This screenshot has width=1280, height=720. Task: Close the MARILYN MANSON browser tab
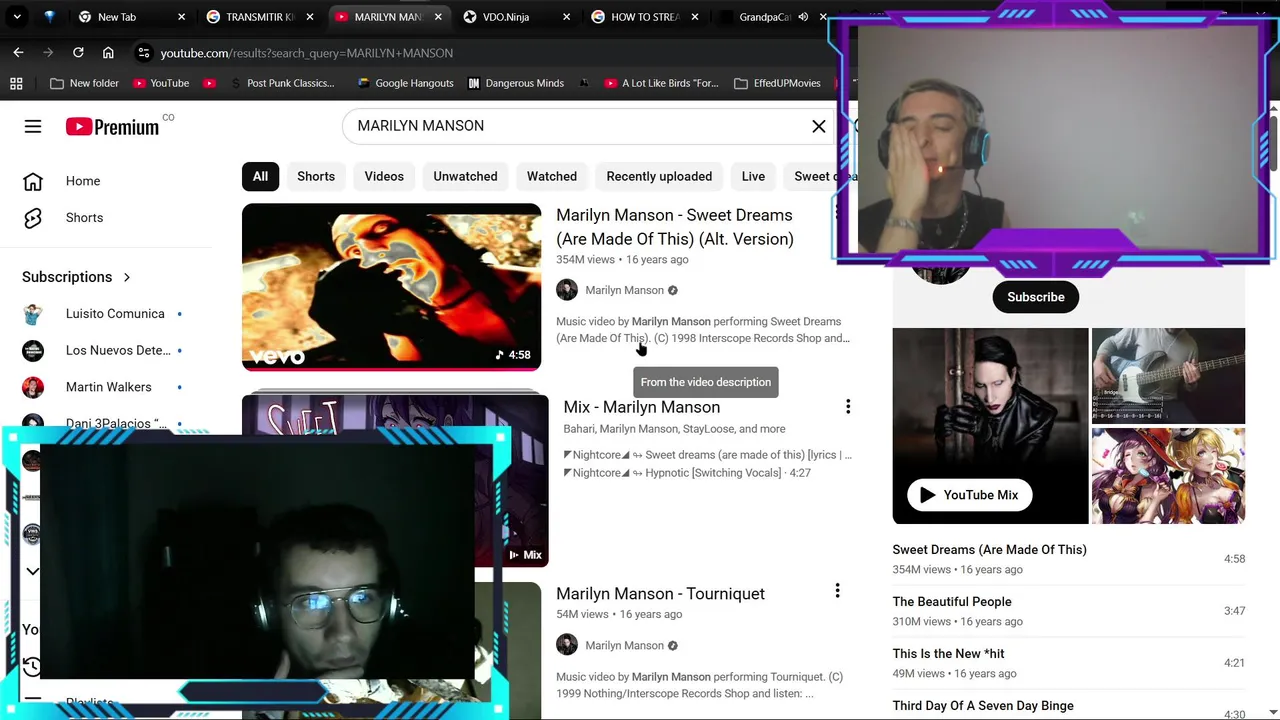click(x=438, y=17)
